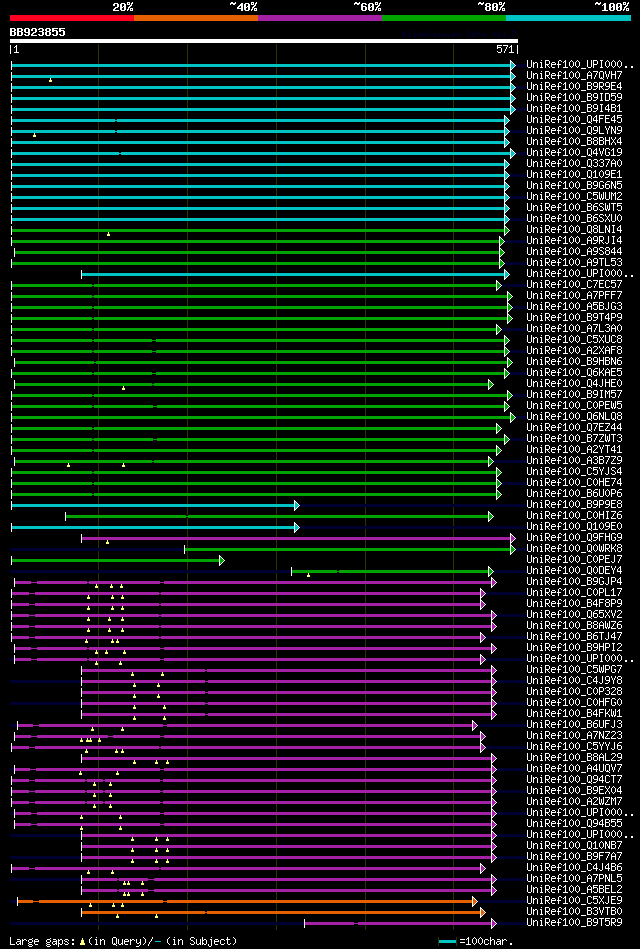The image size is (640, 949).
Task: Click the yellow gap marker in the Q0DEY4 row
Action: (308, 574)
